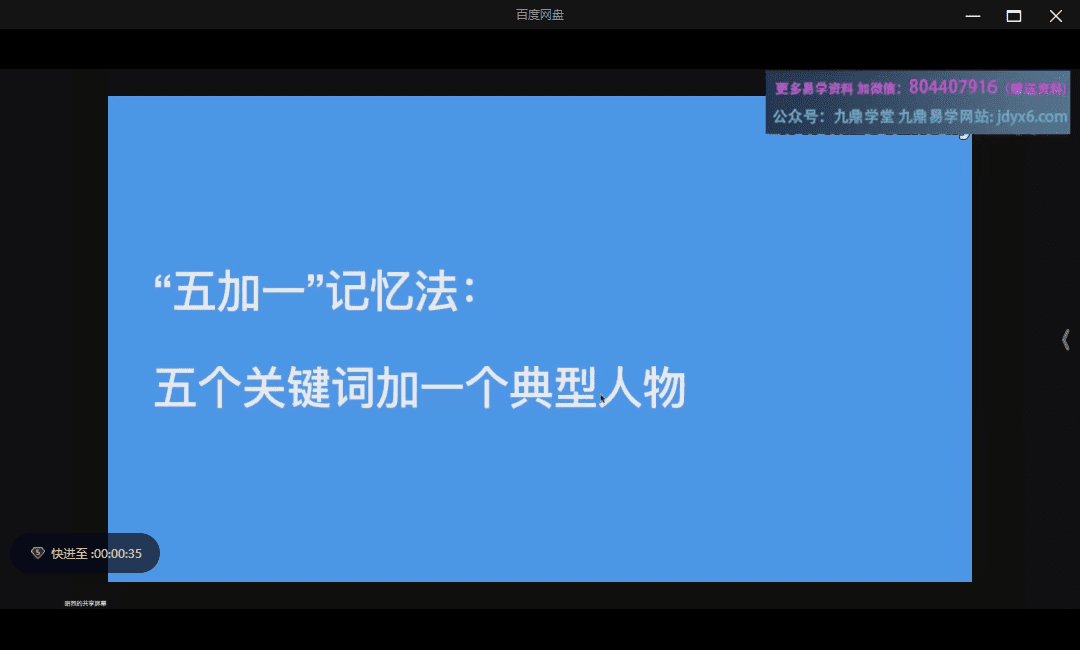The image size is (1080, 650).
Task: Click the WeChat number 804407916 in the watermark
Action: [952, 87]
